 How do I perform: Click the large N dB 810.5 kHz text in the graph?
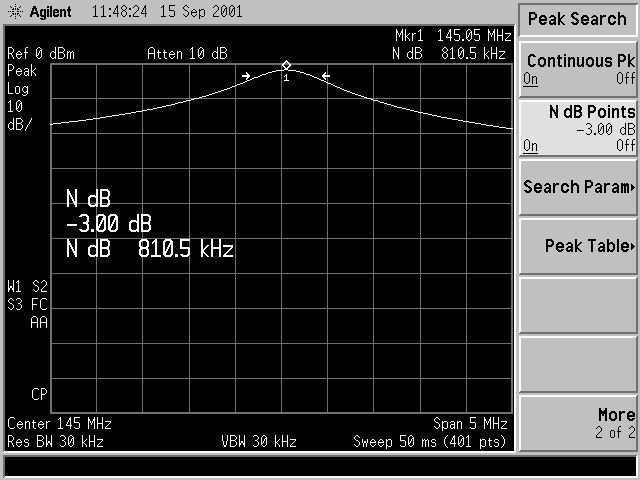tap(149, 249)
